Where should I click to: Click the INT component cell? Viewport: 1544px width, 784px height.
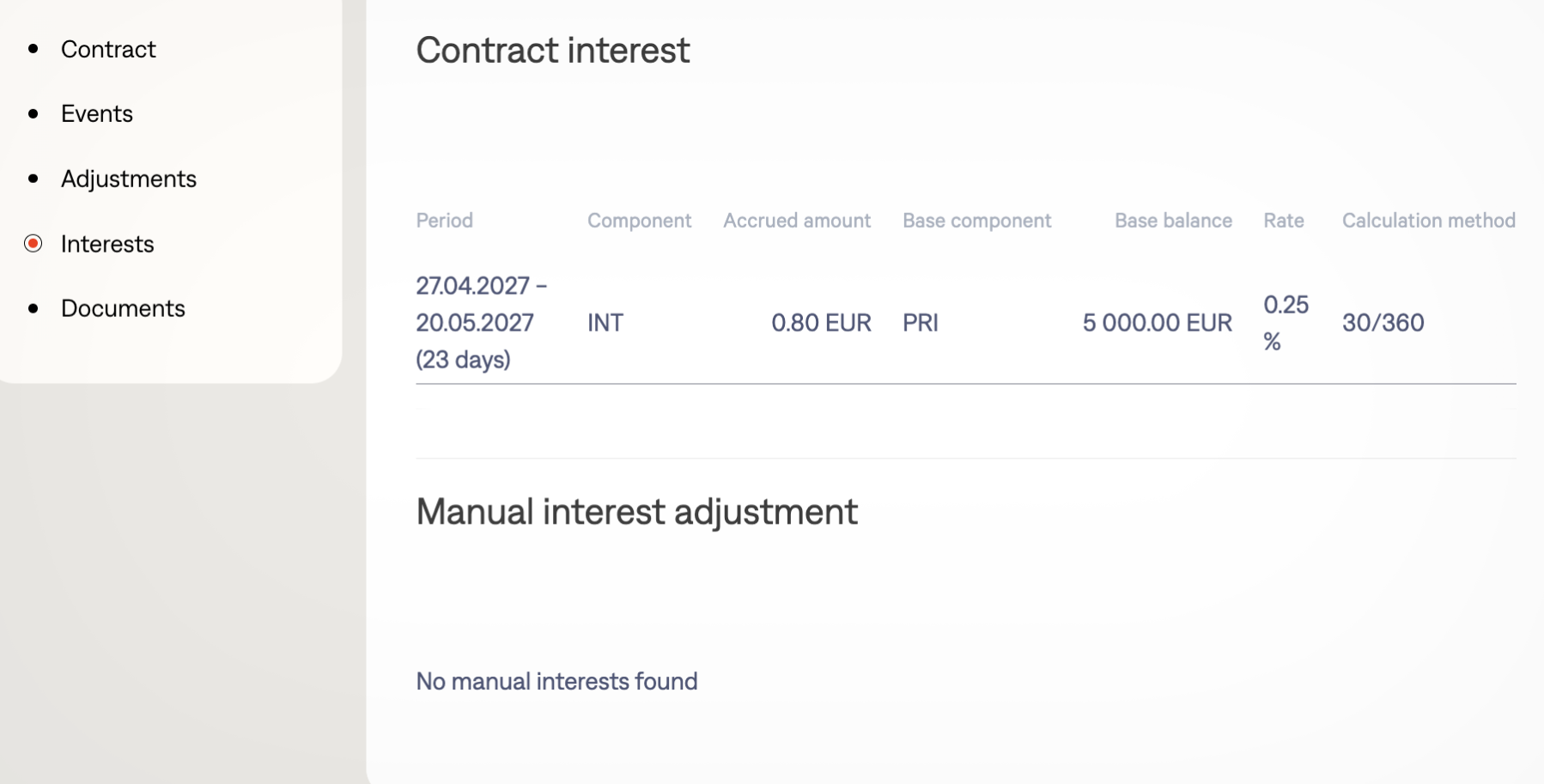(x=605, y=323)
